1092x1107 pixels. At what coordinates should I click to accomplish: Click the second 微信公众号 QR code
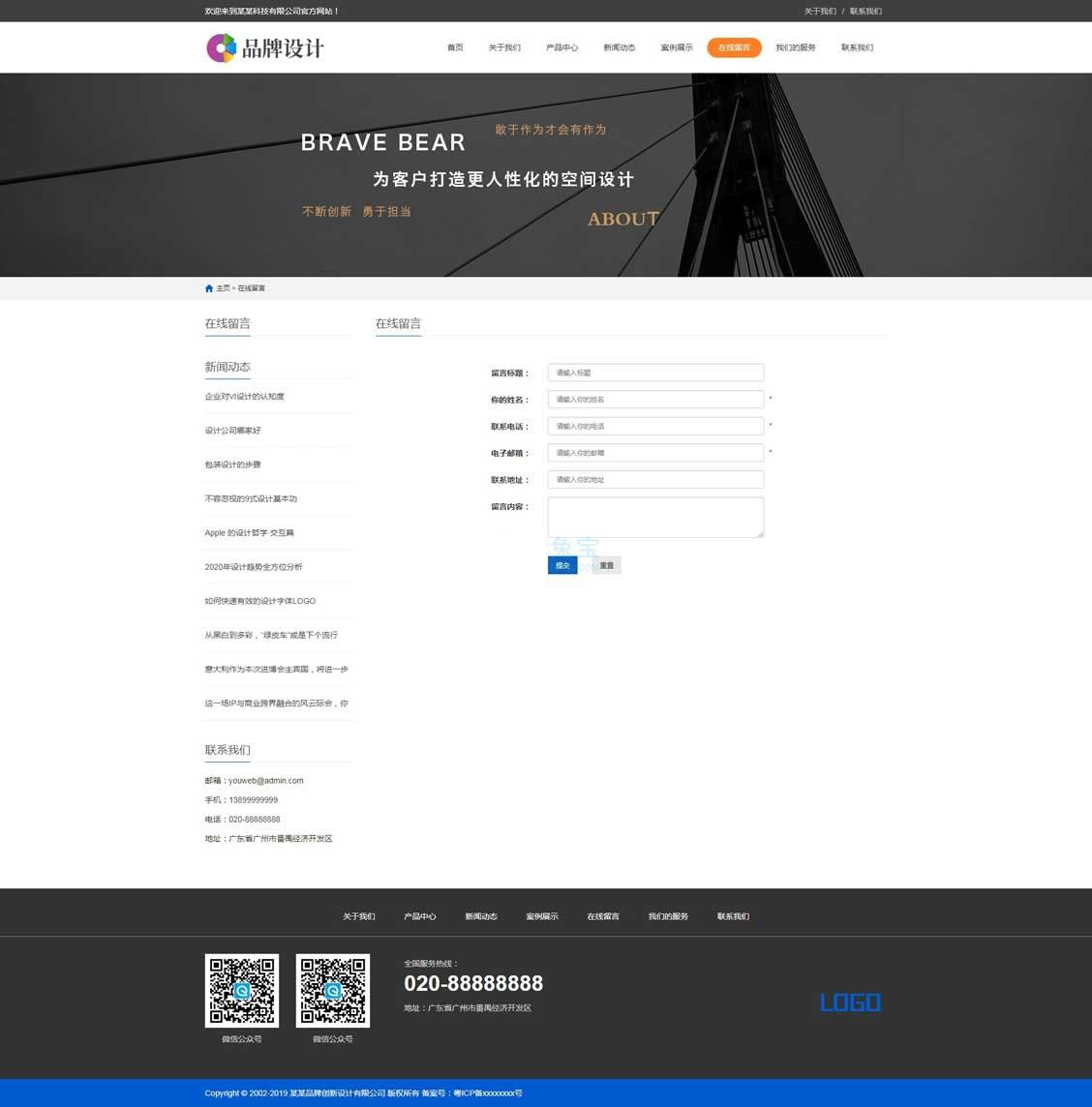[332, 990]
